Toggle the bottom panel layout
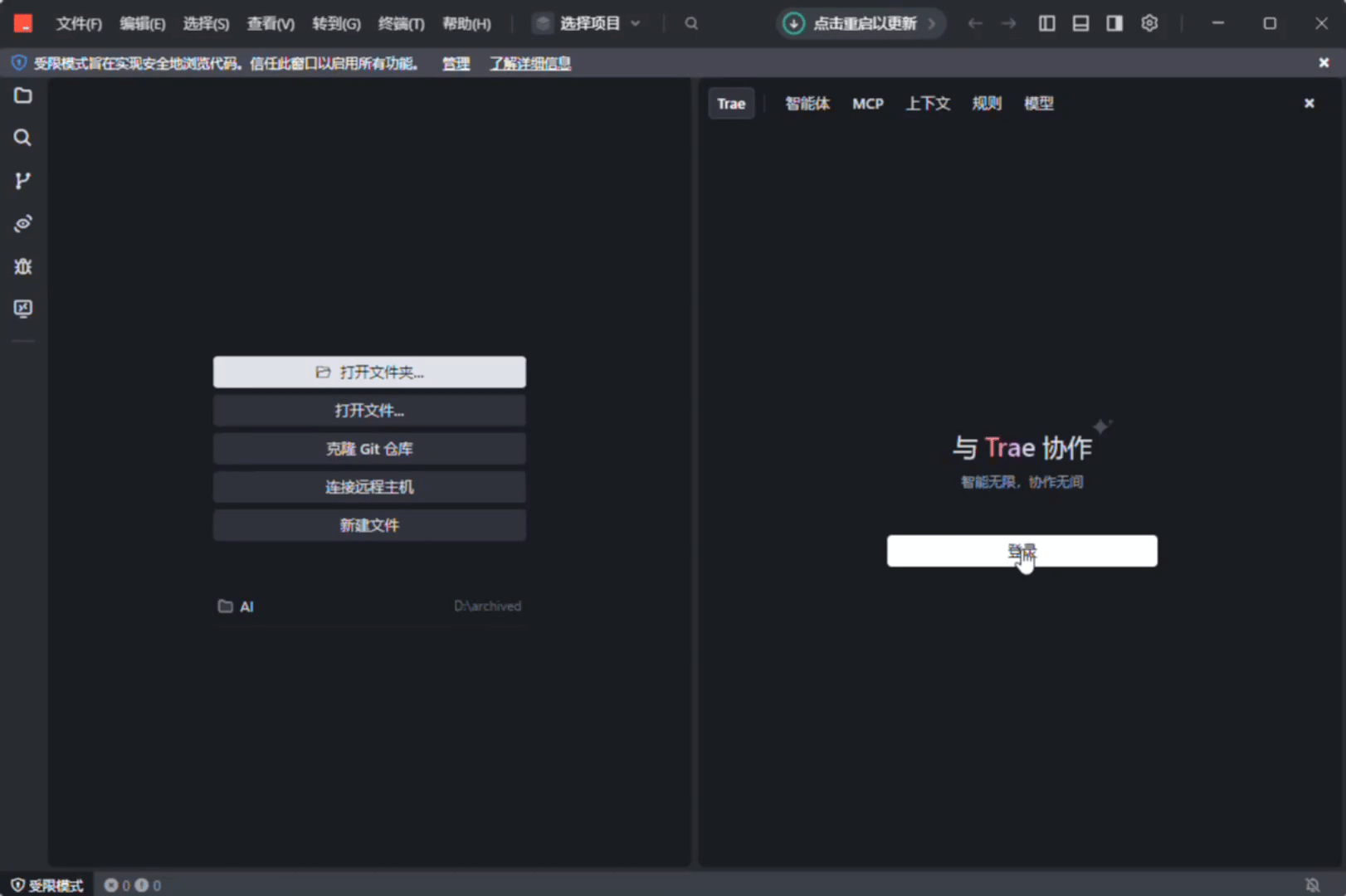 (1080, 23)
